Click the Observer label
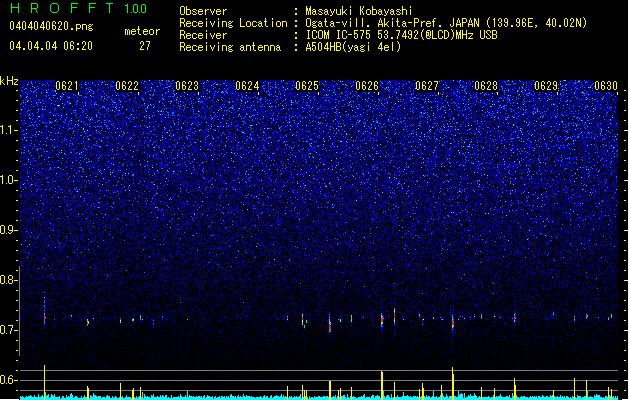629x400 pixels. click(x=203, y=11)
